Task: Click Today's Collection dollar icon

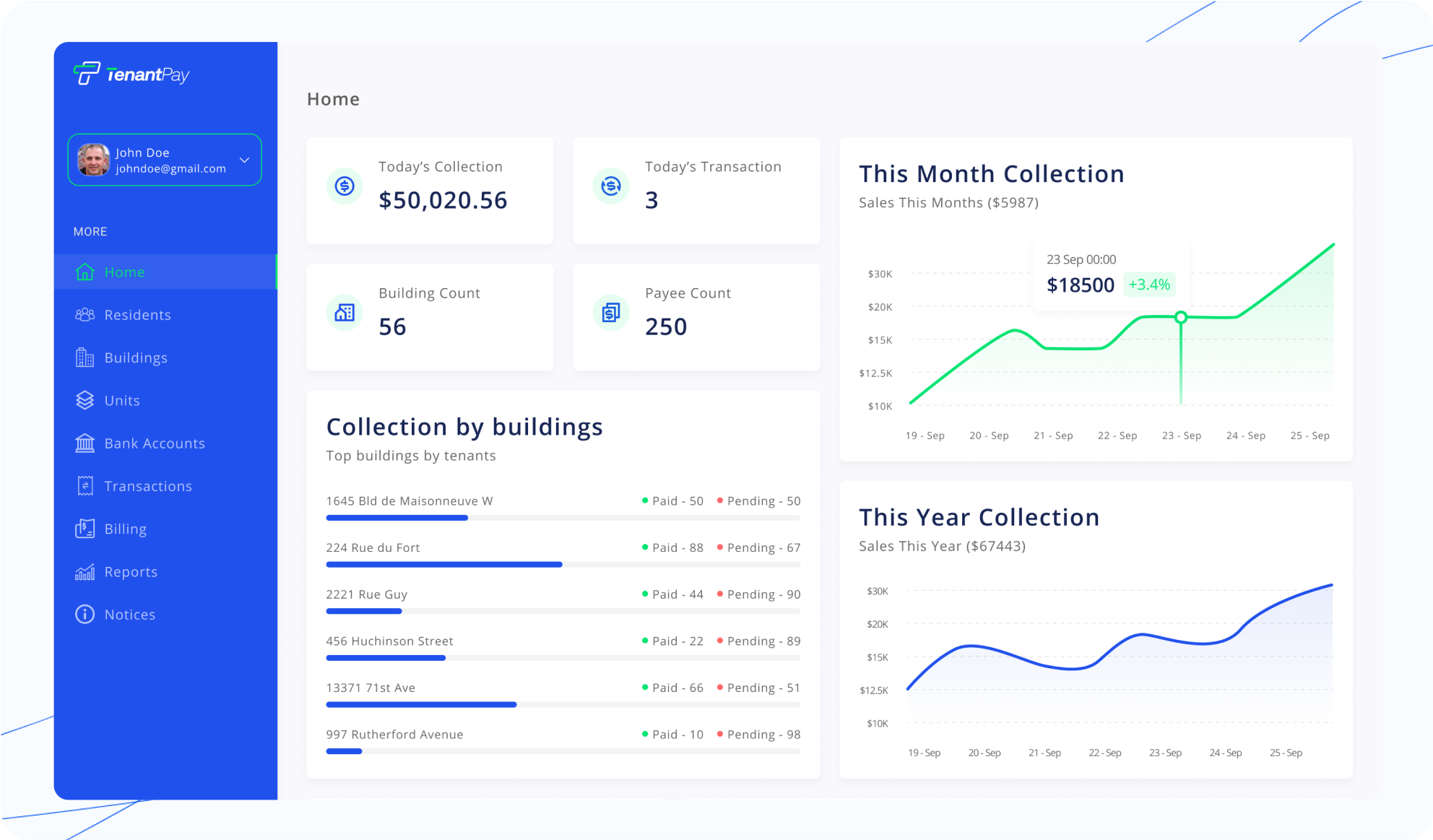Action: (345, 186)
